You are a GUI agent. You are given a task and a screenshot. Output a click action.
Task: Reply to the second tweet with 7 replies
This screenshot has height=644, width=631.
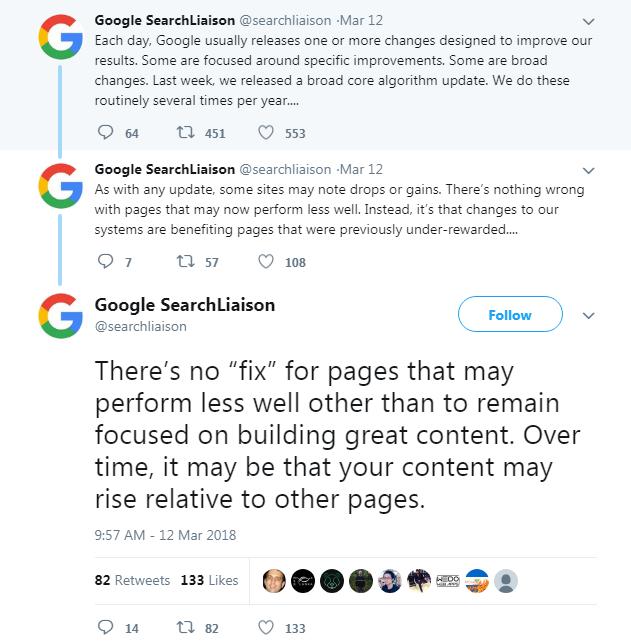tap(106, 263)
